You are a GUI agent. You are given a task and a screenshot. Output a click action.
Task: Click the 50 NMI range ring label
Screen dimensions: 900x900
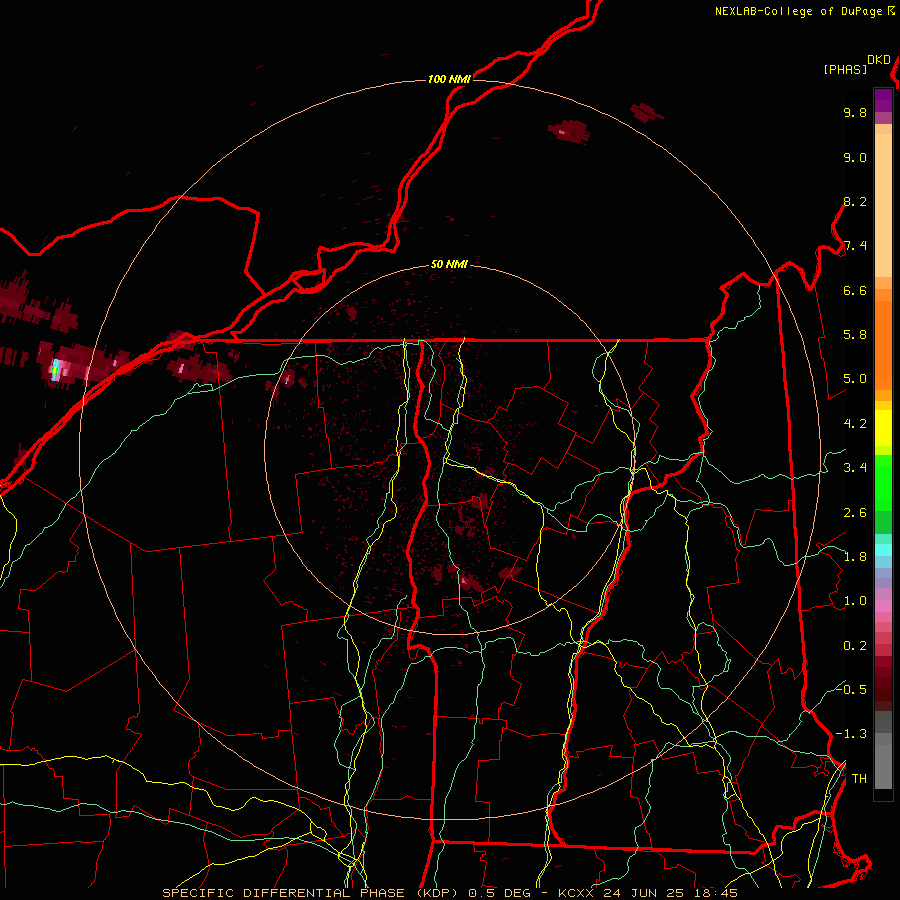tap(449, 264)
